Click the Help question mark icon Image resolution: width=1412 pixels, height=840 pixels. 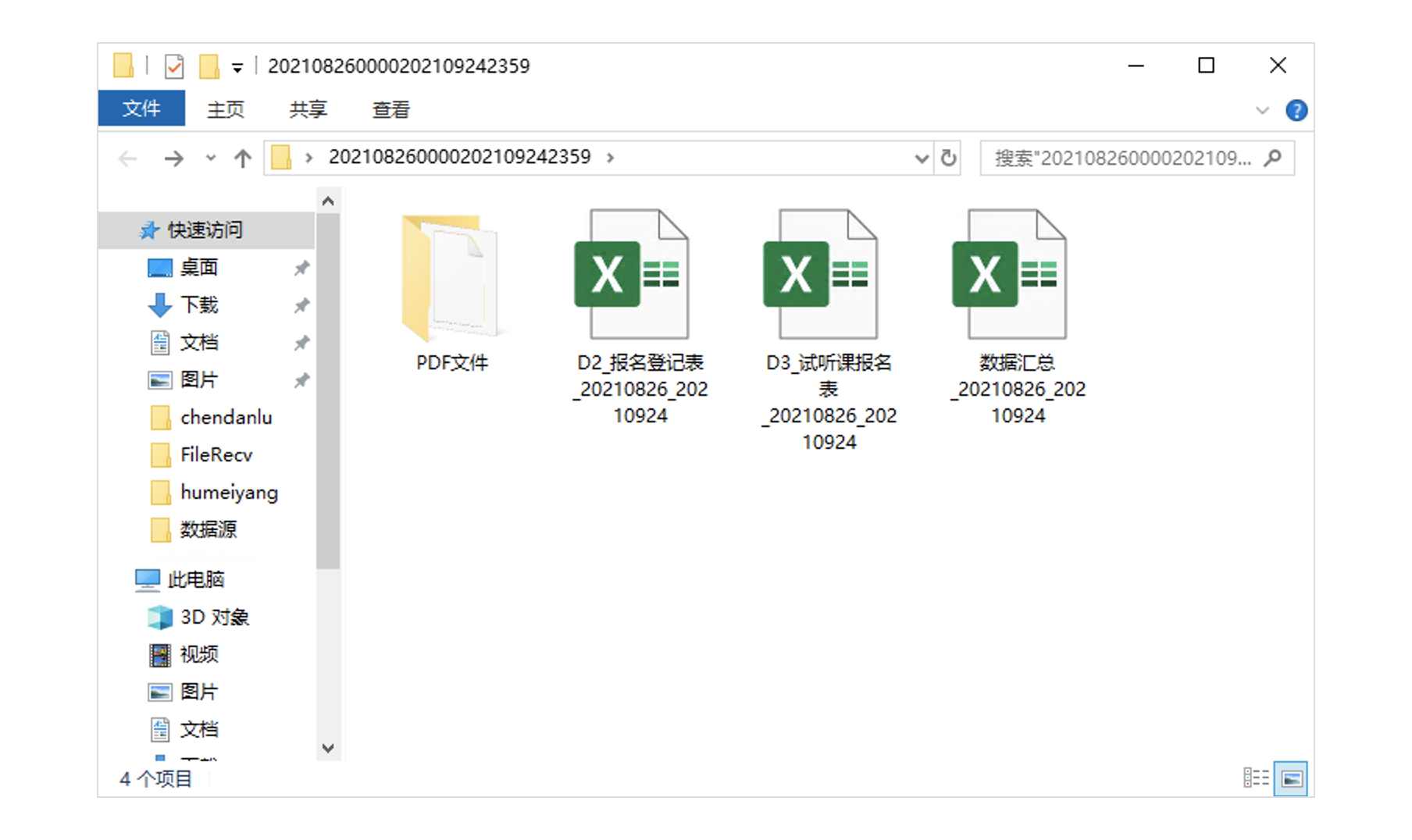(x=1296, y=110)
